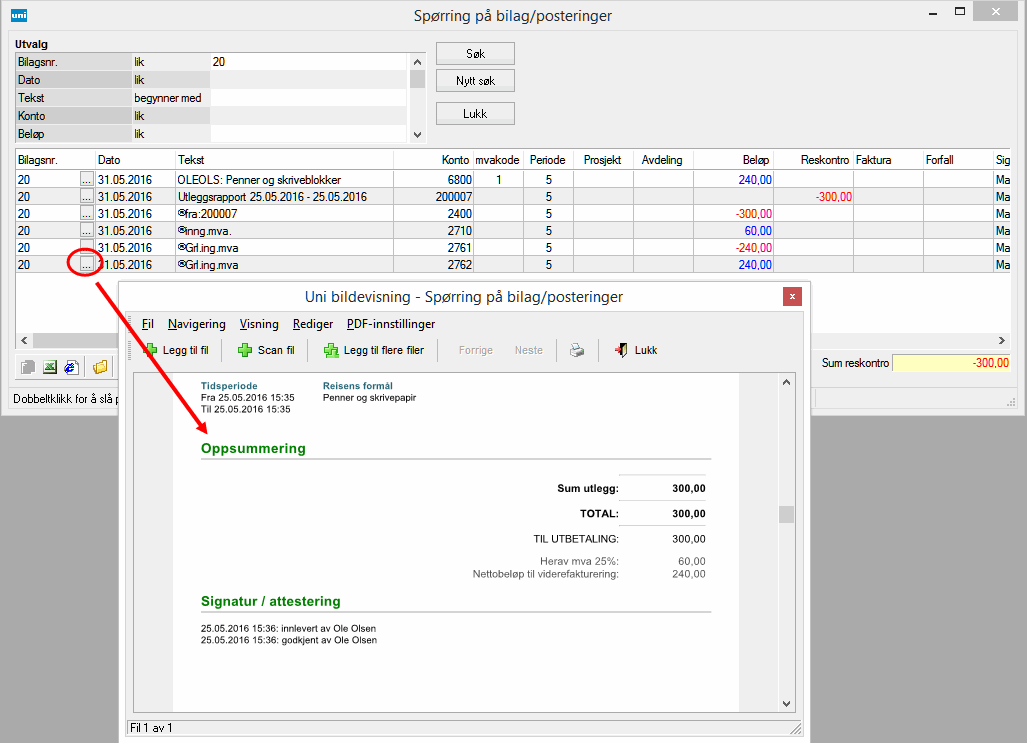Click Legg til flere filer button
This screenshot has width=1027, height=743.
click(373, 350)
